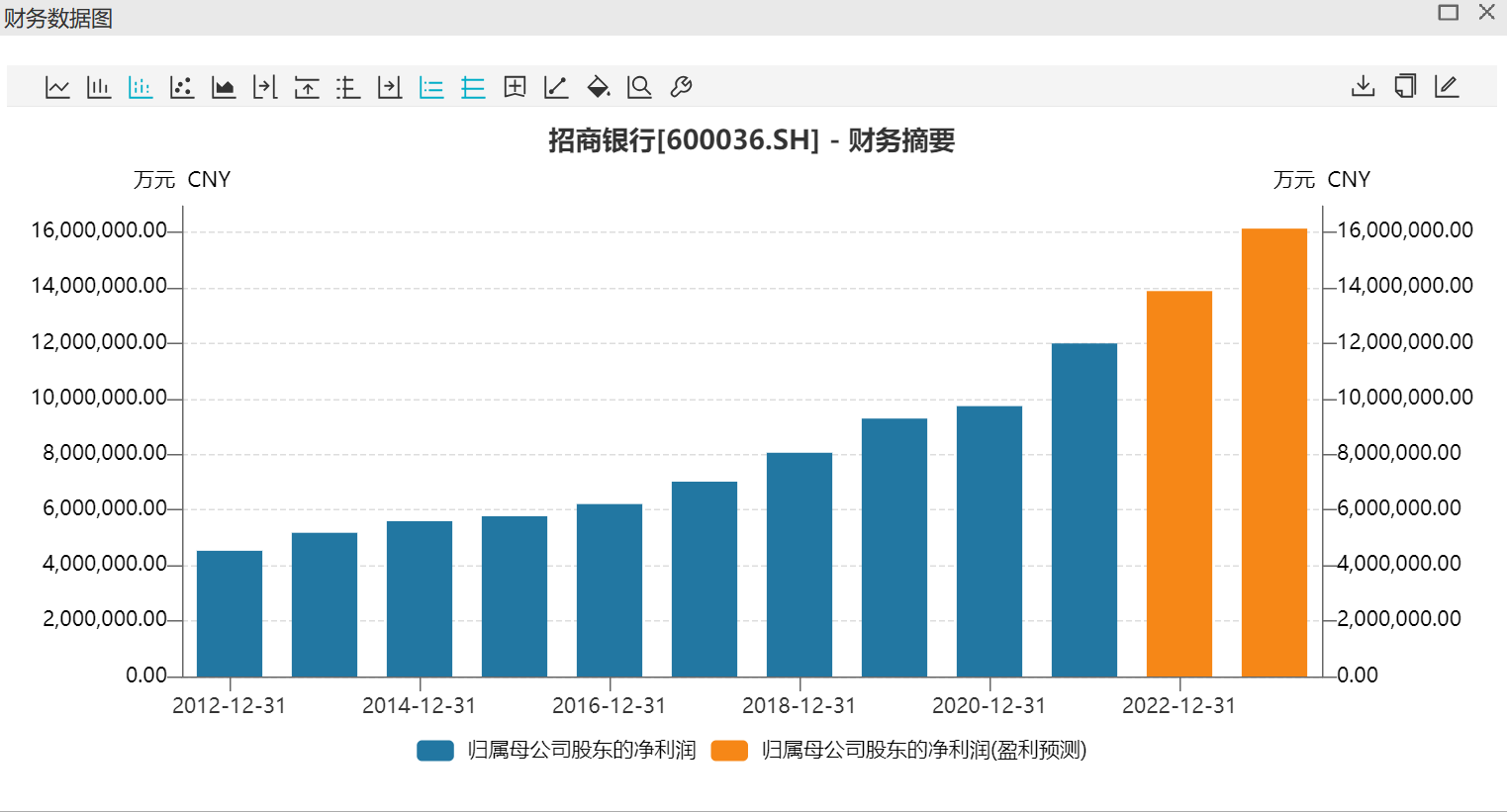Switch to scatter plot chart type

tap(182, 87)
